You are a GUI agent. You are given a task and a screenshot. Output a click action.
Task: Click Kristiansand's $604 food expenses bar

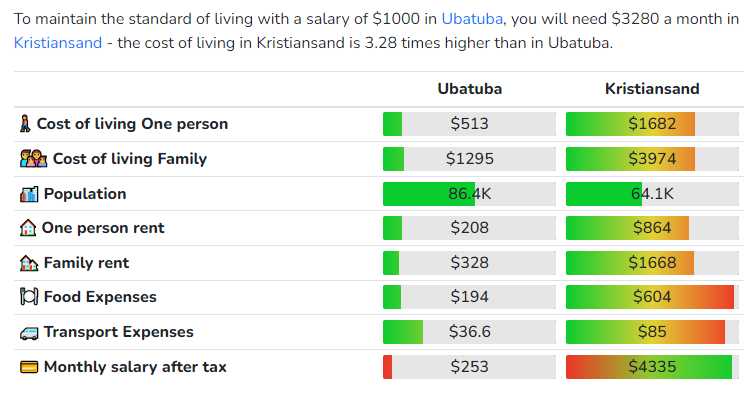point(652,297)
